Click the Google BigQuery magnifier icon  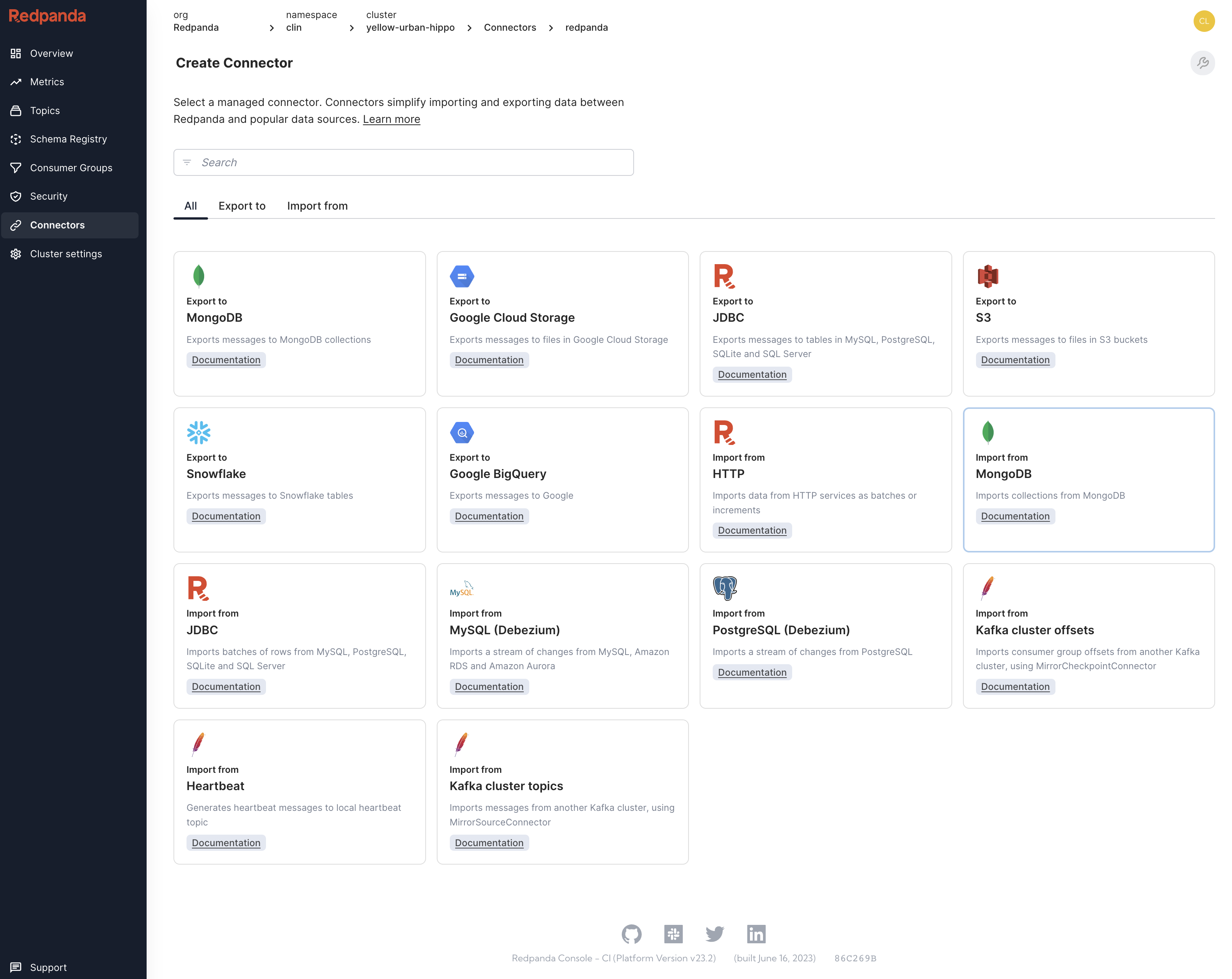tap(462, 433)
